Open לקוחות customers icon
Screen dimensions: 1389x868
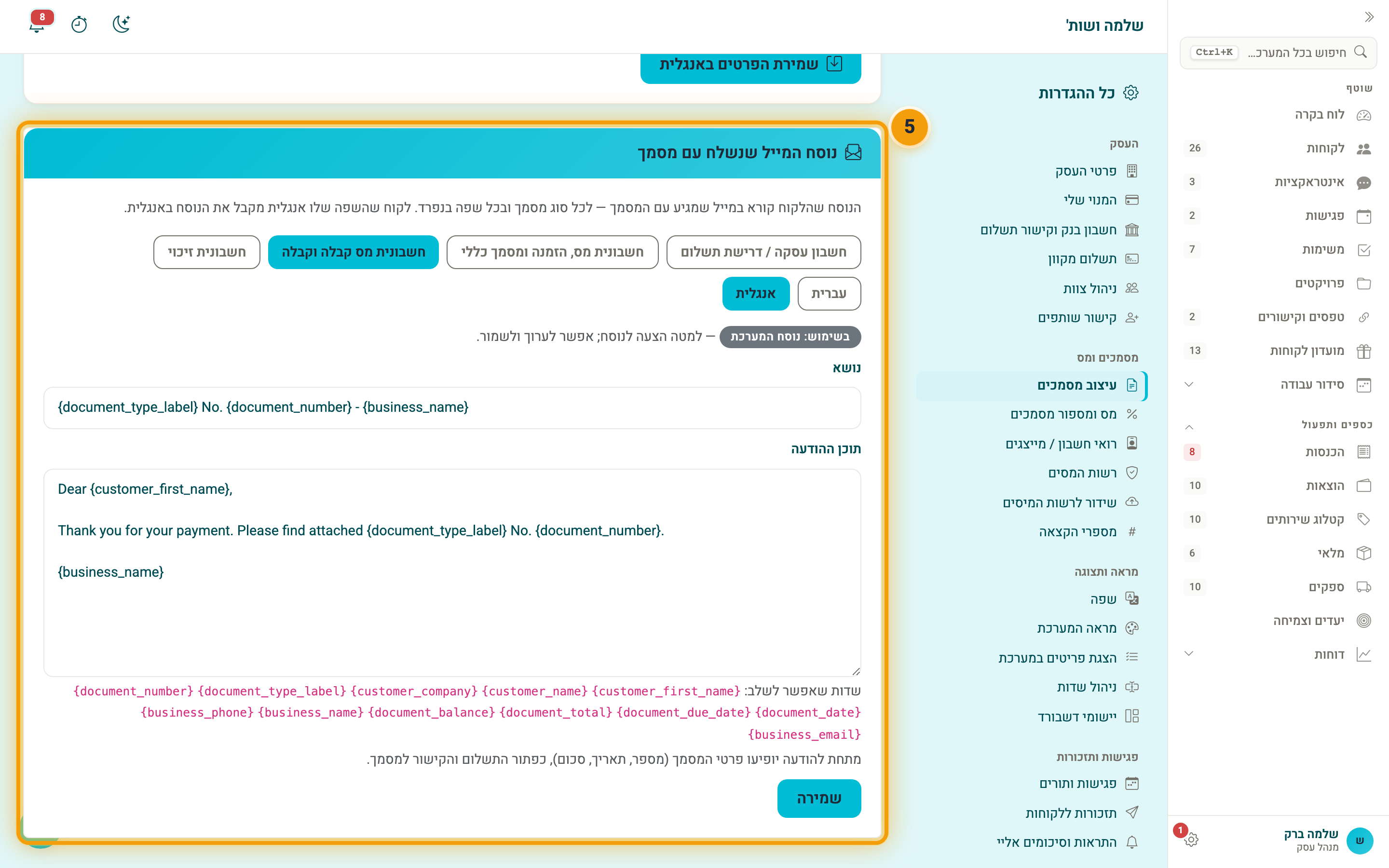1364,149
